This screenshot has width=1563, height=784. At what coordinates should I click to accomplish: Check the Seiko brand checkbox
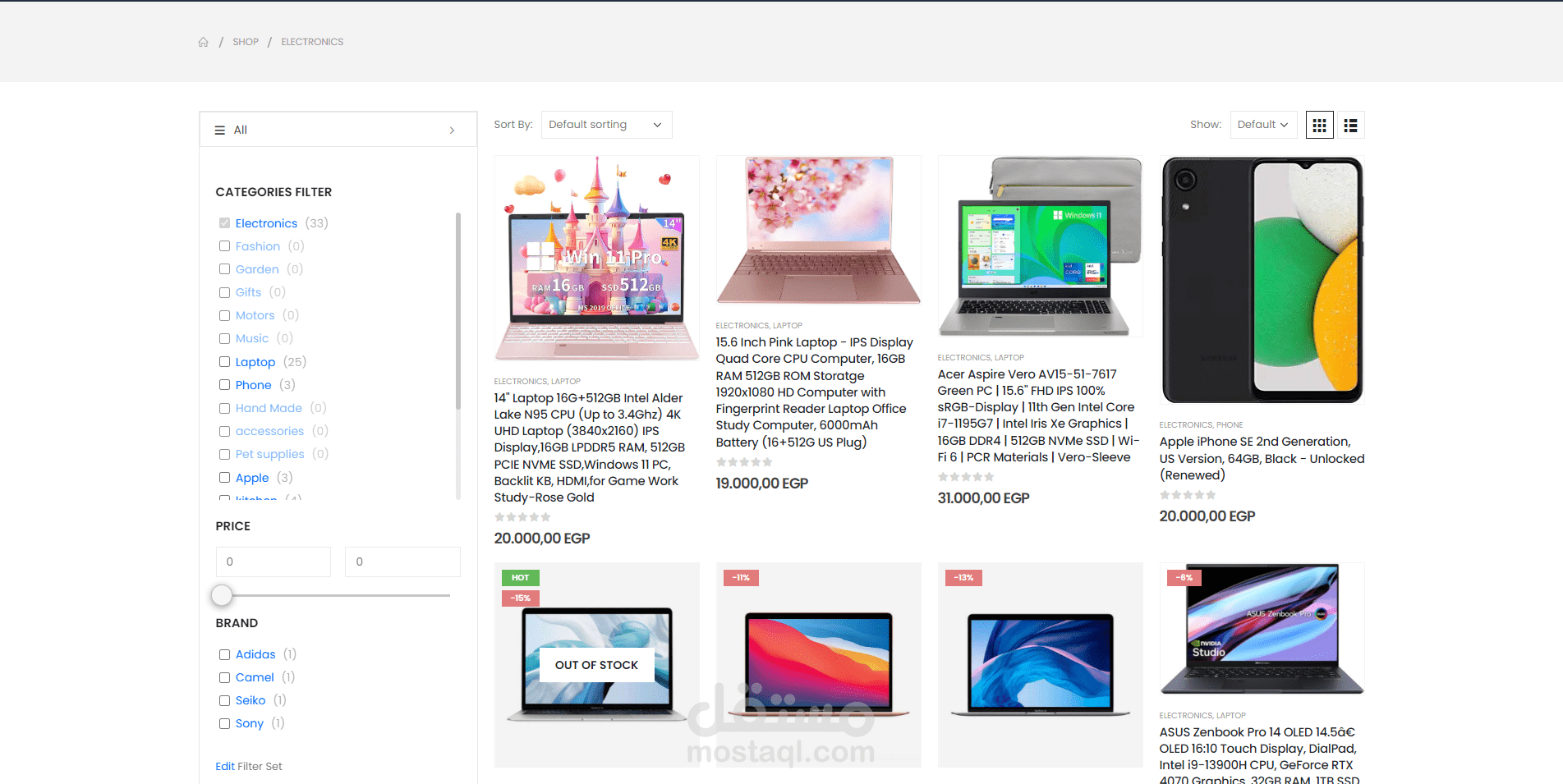pyautogui.click(x=224, y=700)
